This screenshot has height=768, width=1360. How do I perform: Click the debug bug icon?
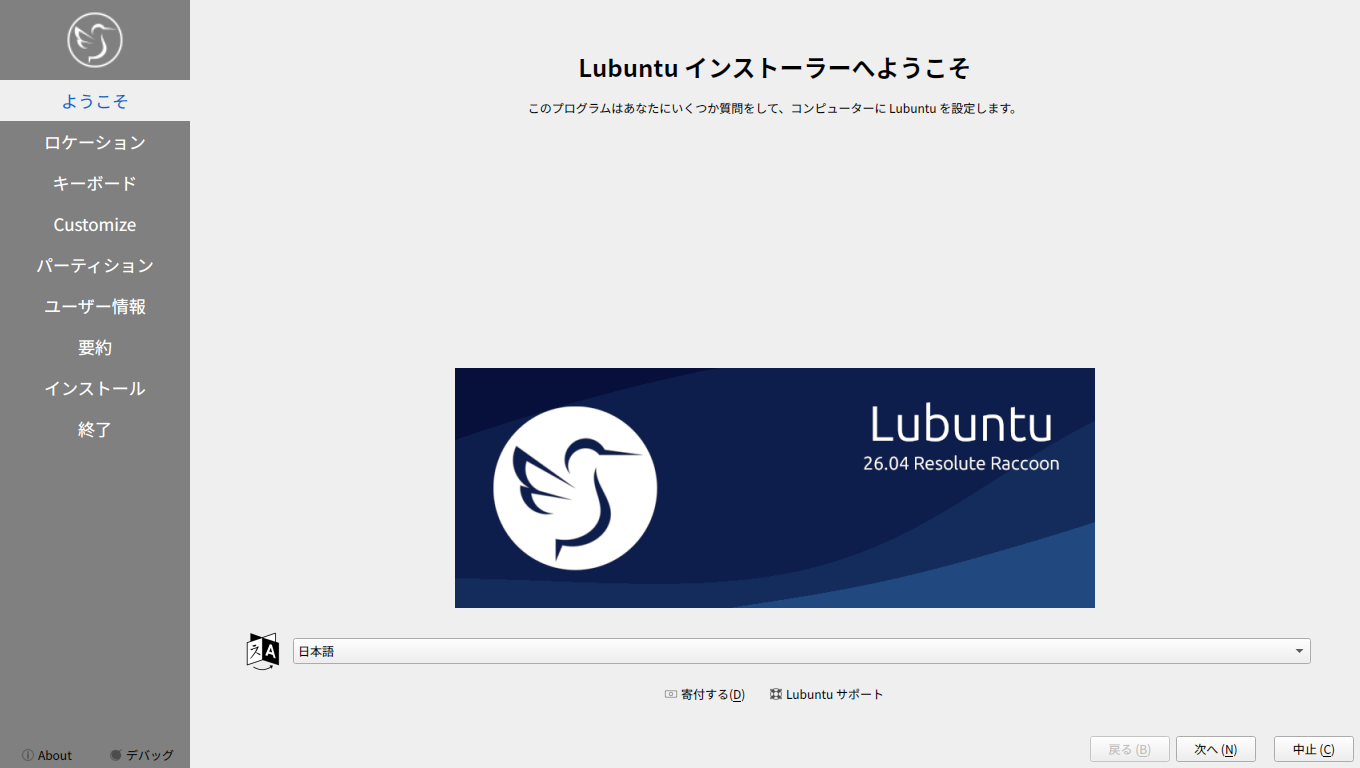click(116, 755)
